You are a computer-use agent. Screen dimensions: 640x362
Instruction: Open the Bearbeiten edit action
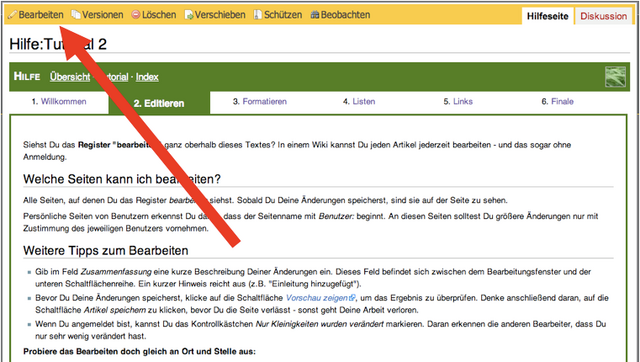coord(41,15)
